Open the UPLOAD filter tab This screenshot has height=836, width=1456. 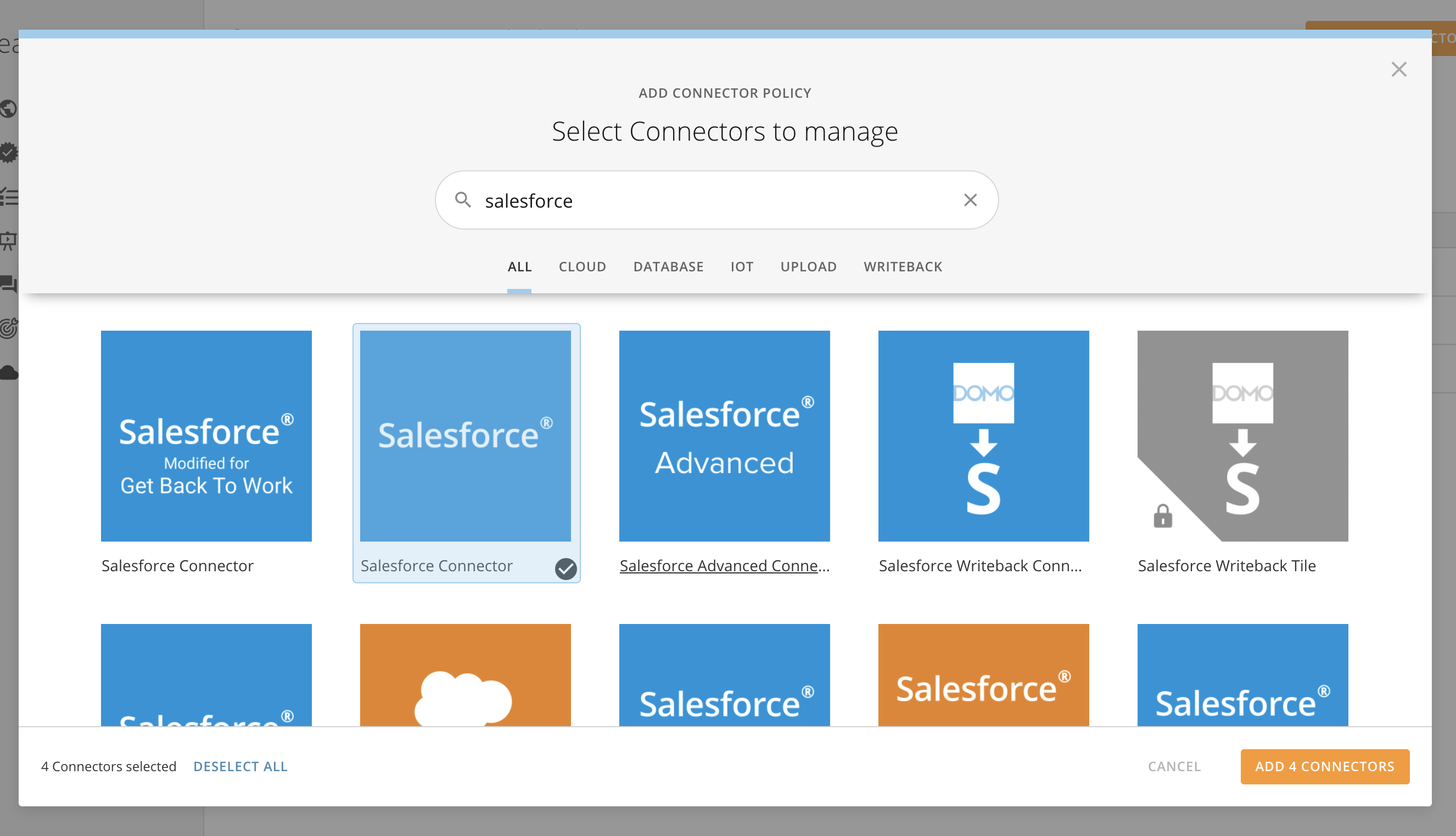[809, 266]
